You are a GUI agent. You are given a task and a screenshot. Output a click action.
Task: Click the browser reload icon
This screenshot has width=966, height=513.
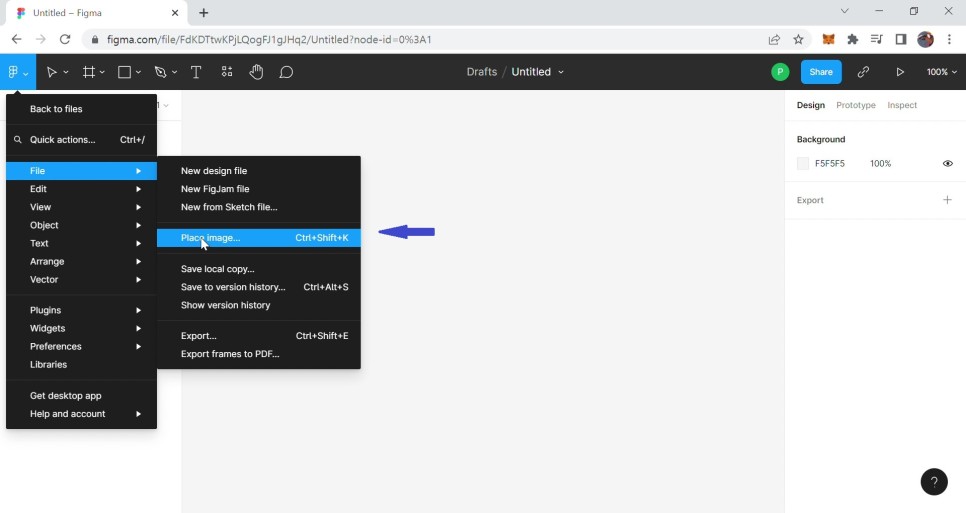[65, 39]
